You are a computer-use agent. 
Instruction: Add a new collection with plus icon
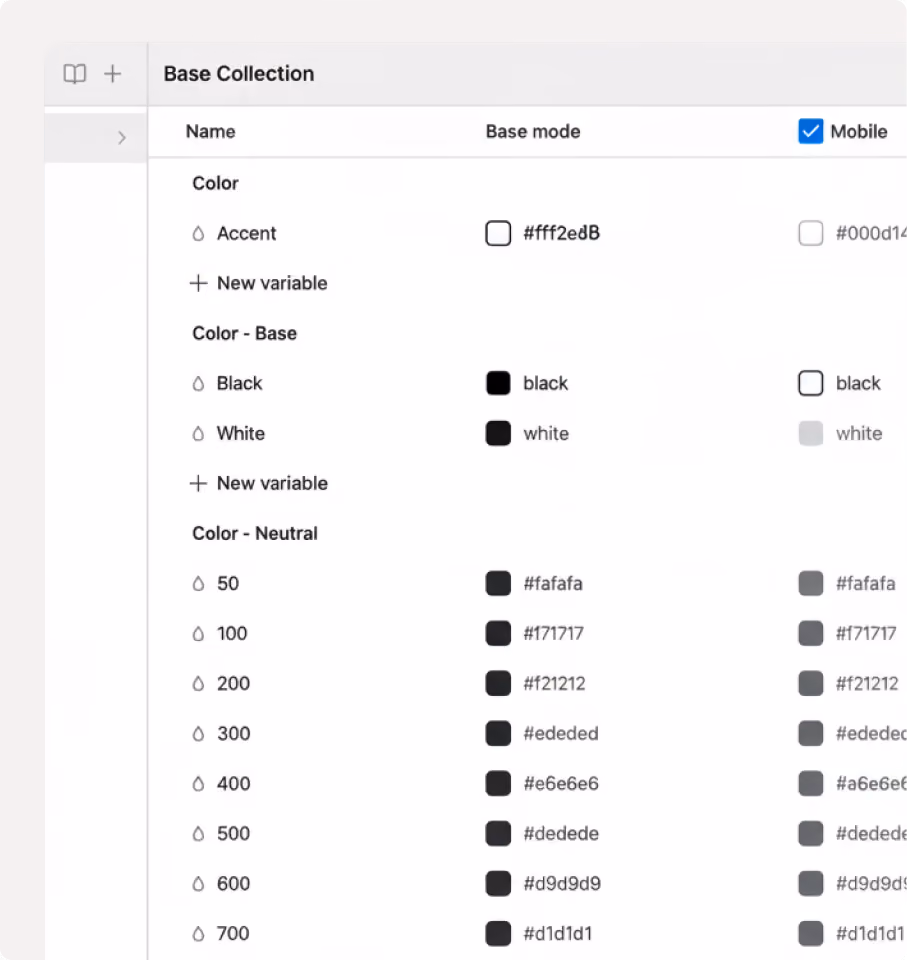coord(113,74)
